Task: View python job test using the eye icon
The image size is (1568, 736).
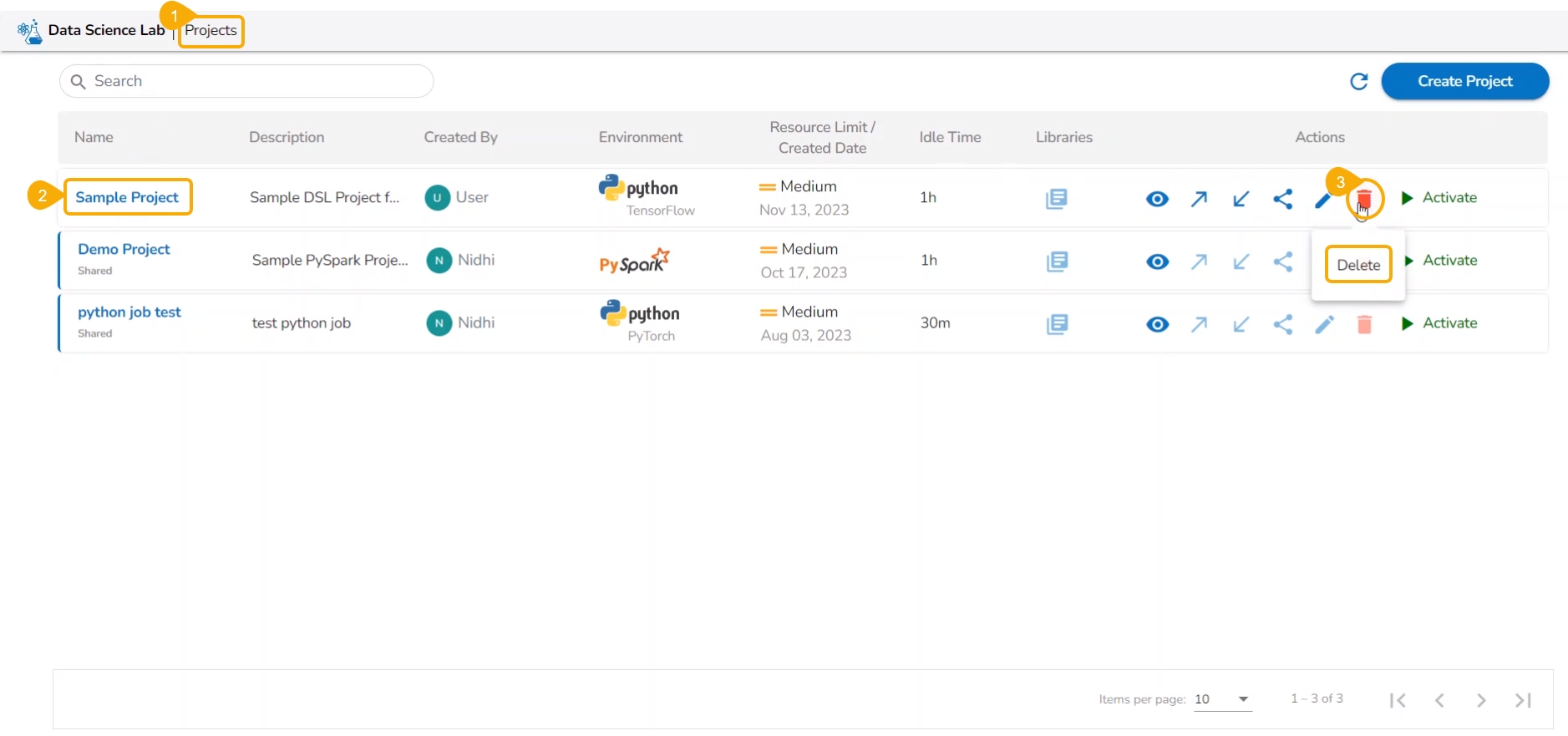Action: point(1157,324)
